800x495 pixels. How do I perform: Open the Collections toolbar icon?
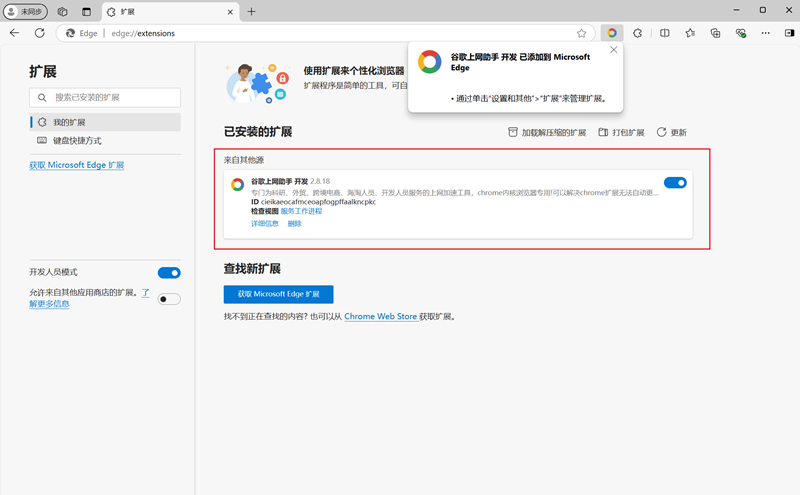715,33
